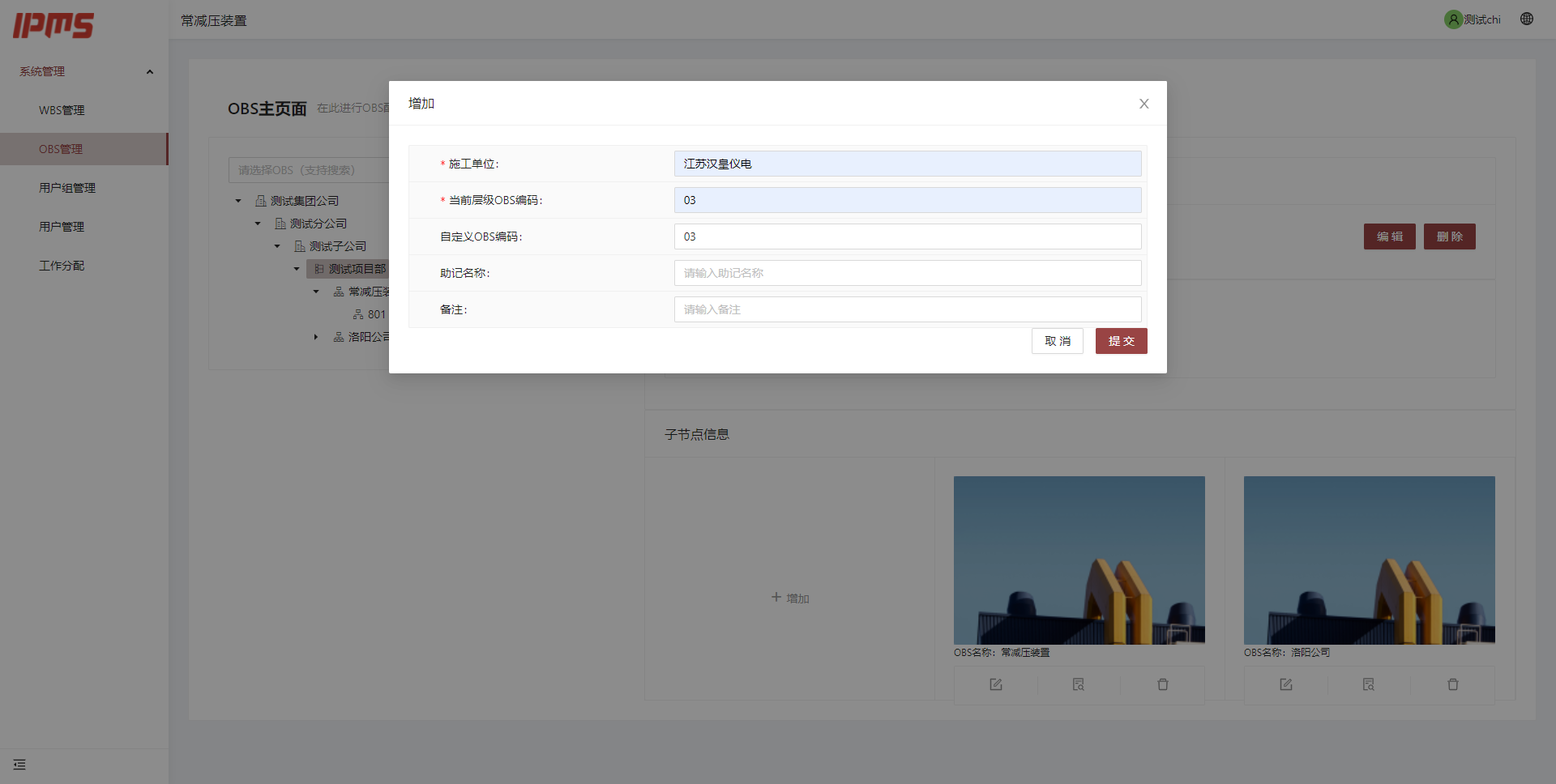
Task: Collapse the 系统管理 menu section
Action: coord(84,71)
